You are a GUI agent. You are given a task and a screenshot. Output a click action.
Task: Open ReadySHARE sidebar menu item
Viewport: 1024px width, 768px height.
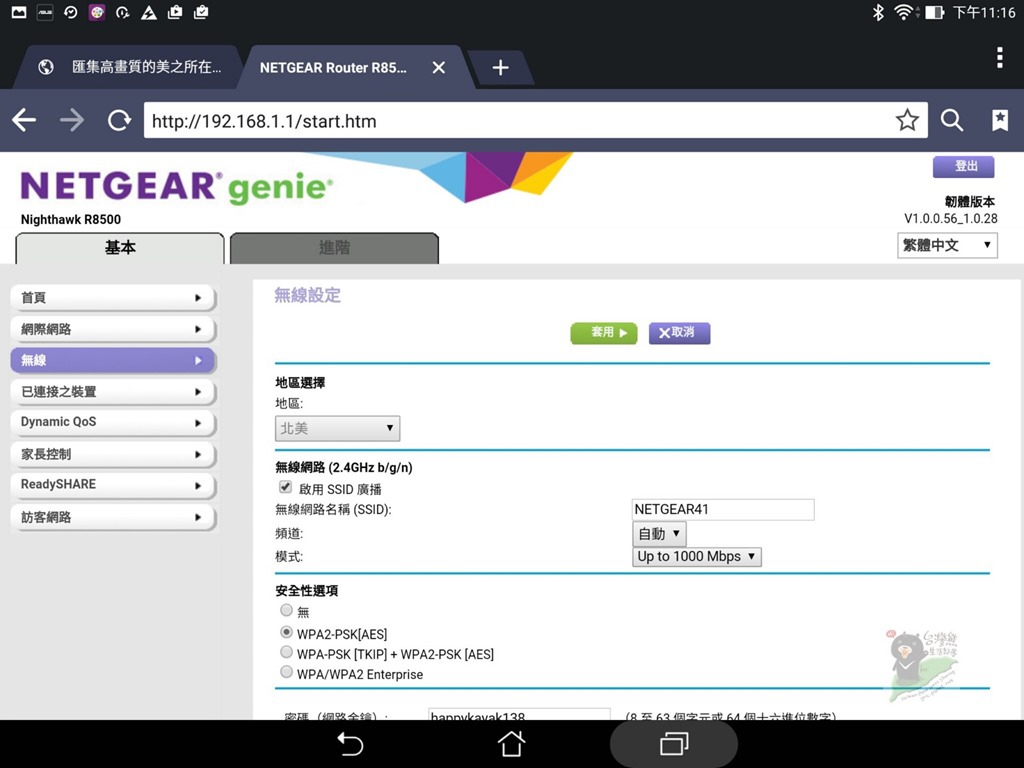(112, 485)
